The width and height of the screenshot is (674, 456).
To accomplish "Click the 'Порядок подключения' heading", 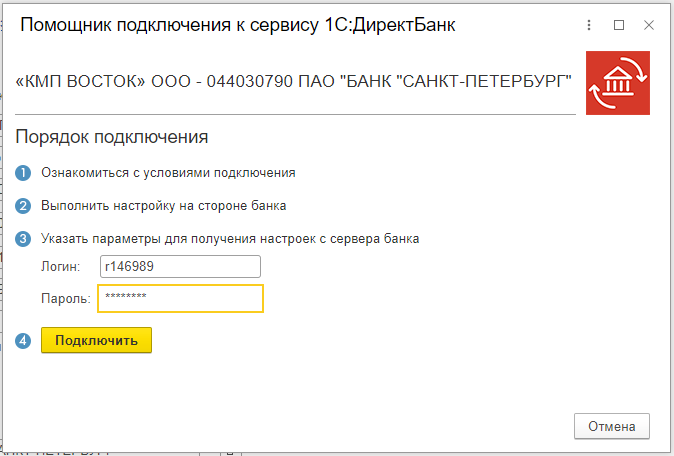I will point(112,136).
